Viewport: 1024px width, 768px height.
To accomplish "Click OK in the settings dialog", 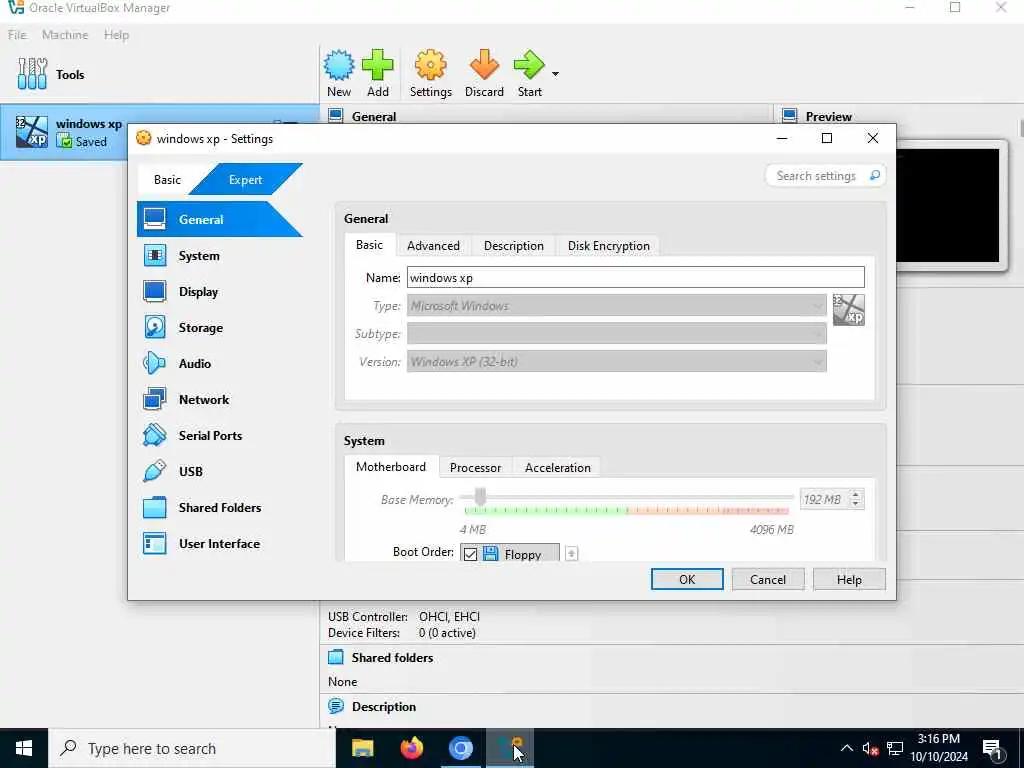I will tap(687, 579).
